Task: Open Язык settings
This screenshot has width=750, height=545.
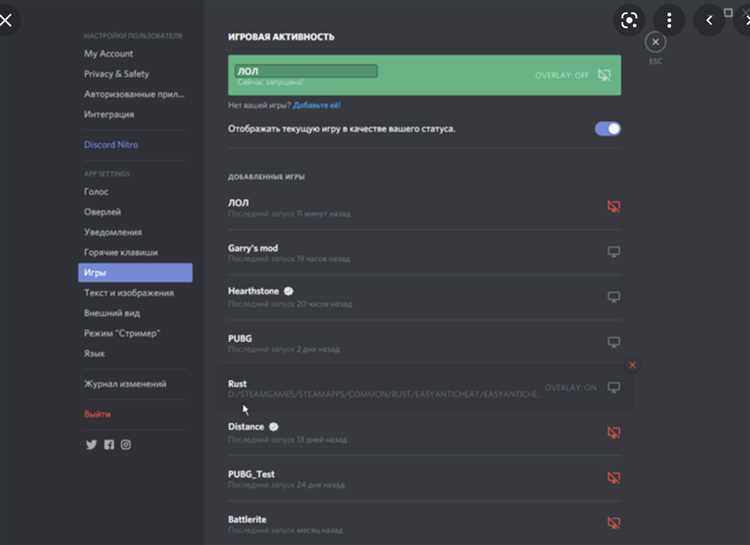Action: pos(94,354)
